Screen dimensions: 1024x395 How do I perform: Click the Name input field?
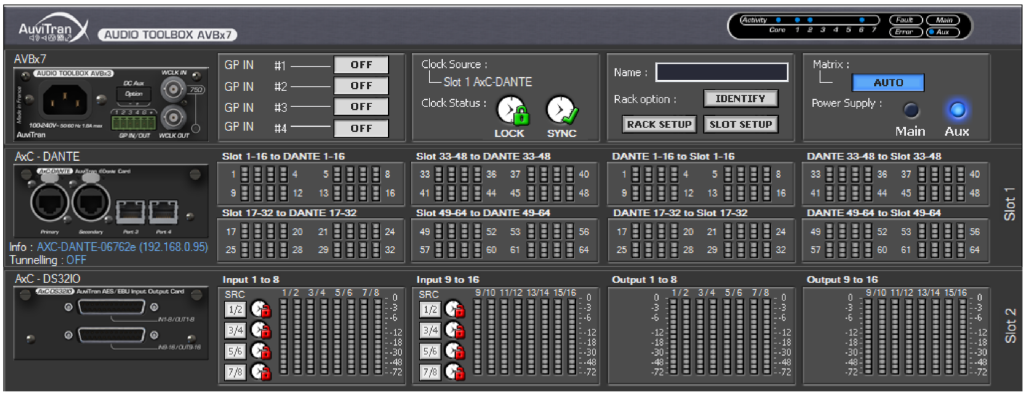tap(722, 72)
